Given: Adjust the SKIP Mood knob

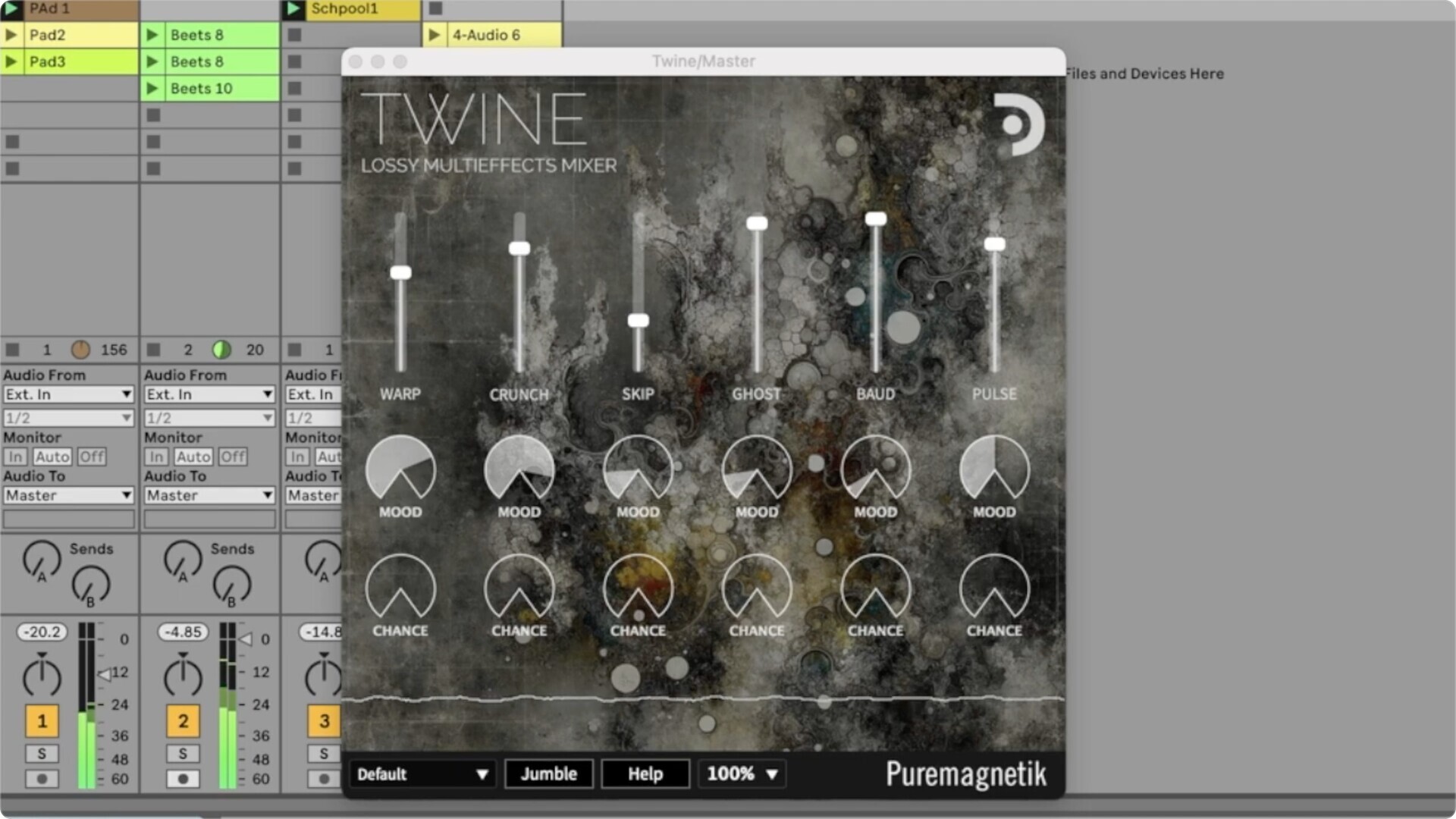Looking at the screenshot, I should 638,469.
